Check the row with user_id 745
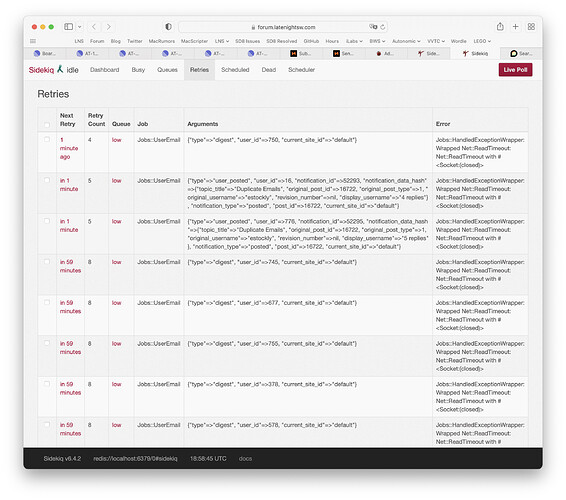 pyautogui.click(x=47, y=262)
